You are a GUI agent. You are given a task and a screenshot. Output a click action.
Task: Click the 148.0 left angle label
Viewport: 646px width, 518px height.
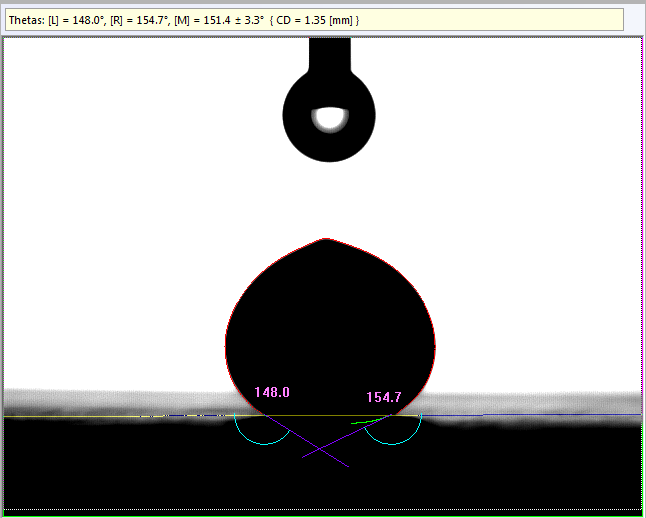[272, 392]
